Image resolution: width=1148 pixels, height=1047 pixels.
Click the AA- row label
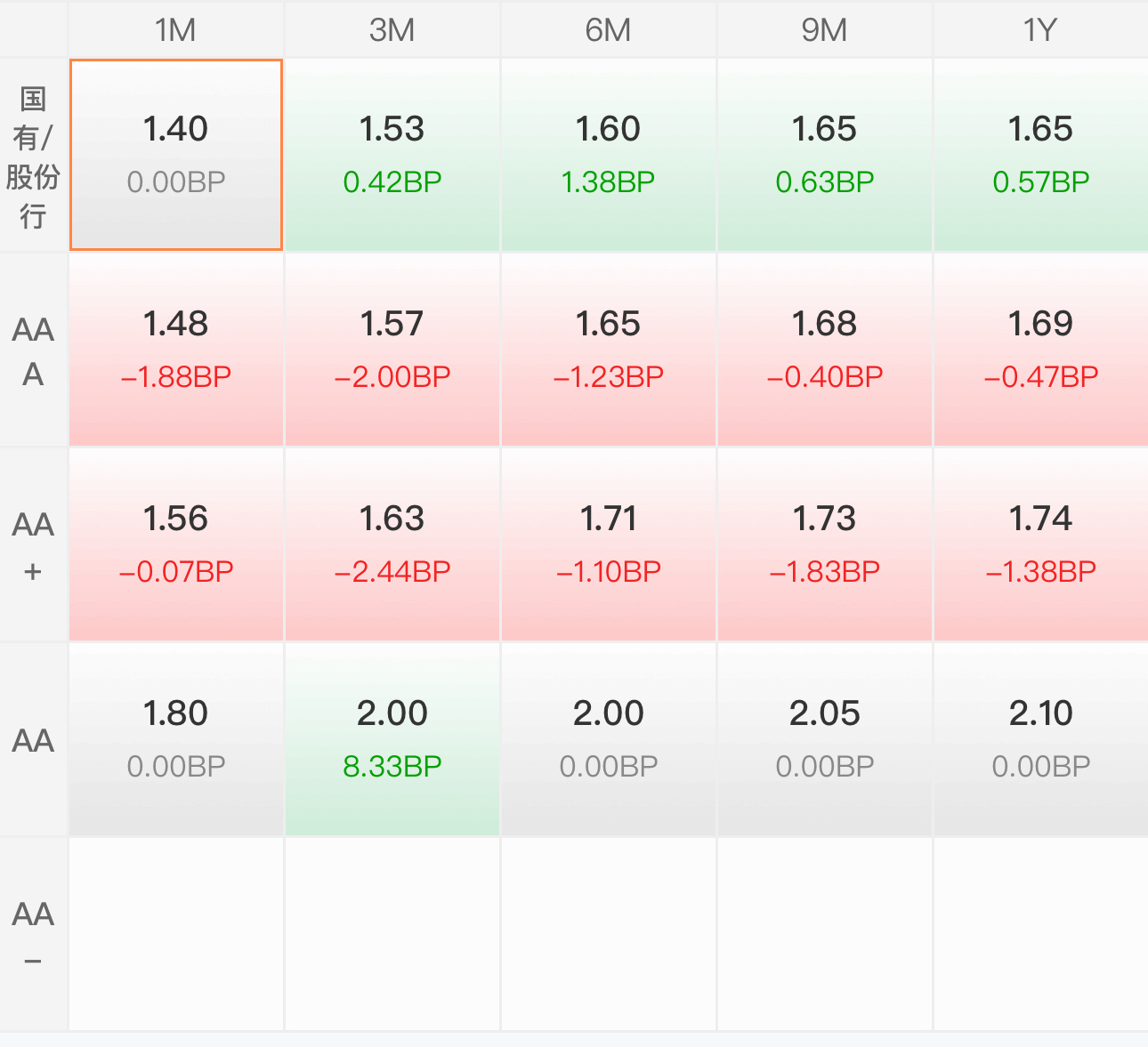tap(33, 934)
